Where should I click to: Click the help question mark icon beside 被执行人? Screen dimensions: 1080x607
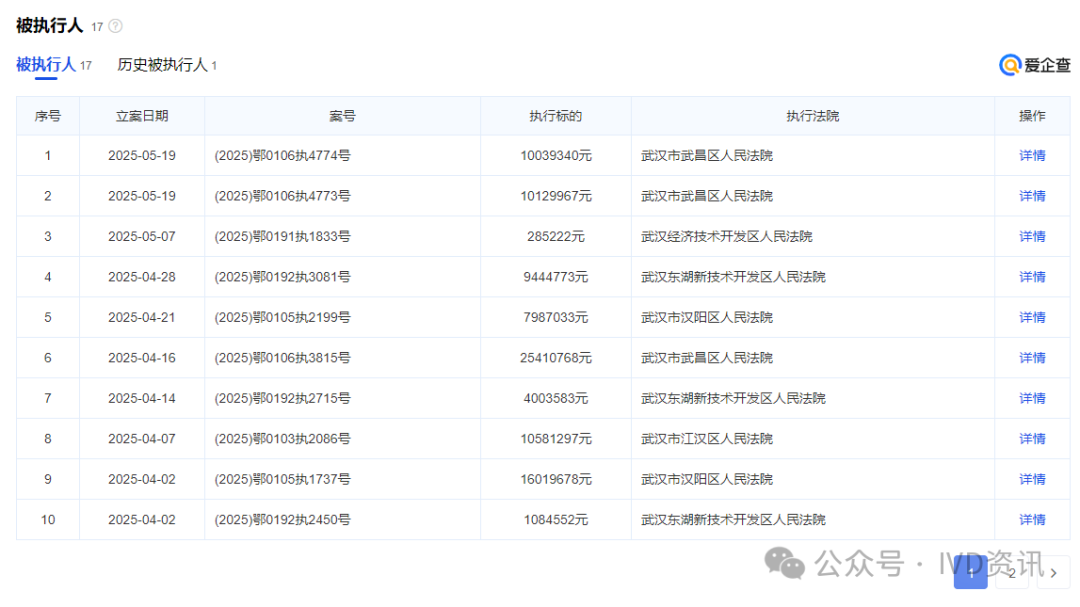[116, 26]
